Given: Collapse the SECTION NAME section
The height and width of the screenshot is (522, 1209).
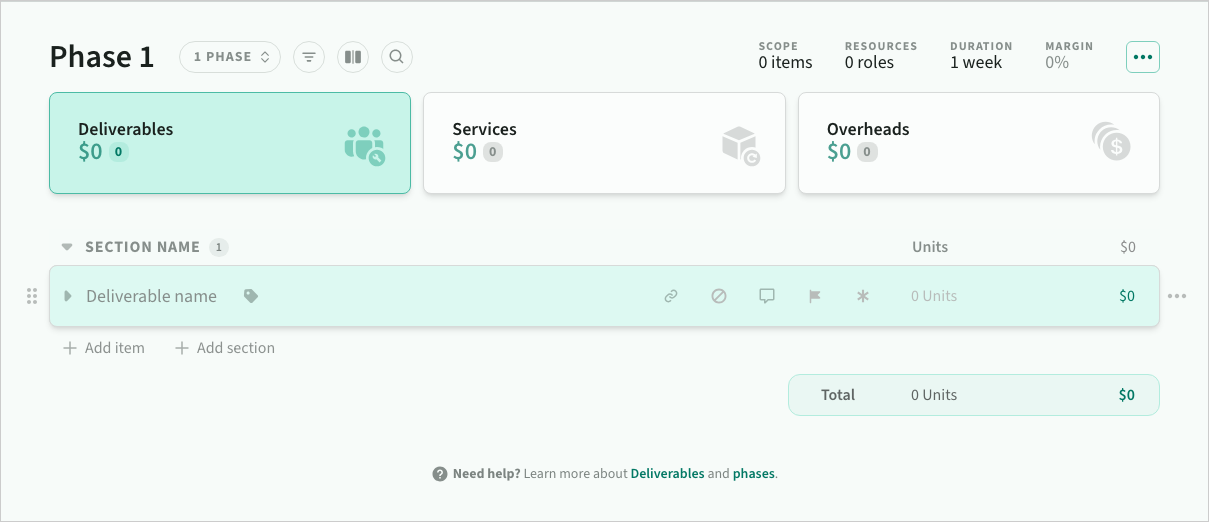Looking at the screenshot, I should tap(67, 247).
